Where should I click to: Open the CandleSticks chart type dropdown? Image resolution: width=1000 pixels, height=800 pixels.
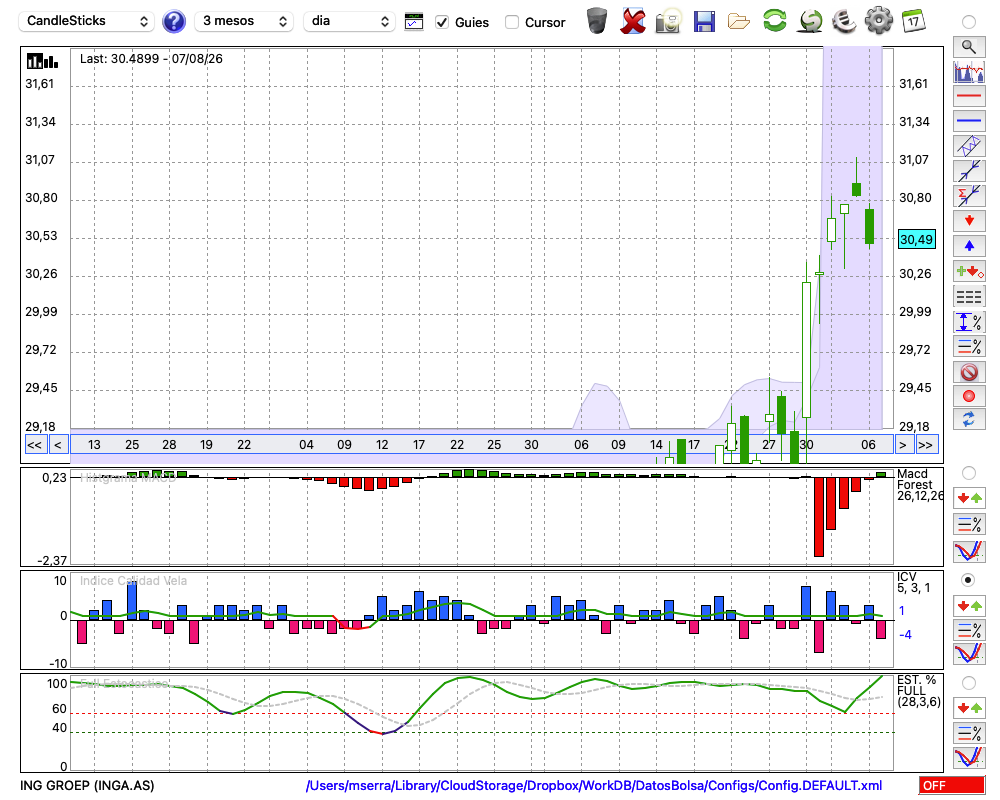[87, 21]
